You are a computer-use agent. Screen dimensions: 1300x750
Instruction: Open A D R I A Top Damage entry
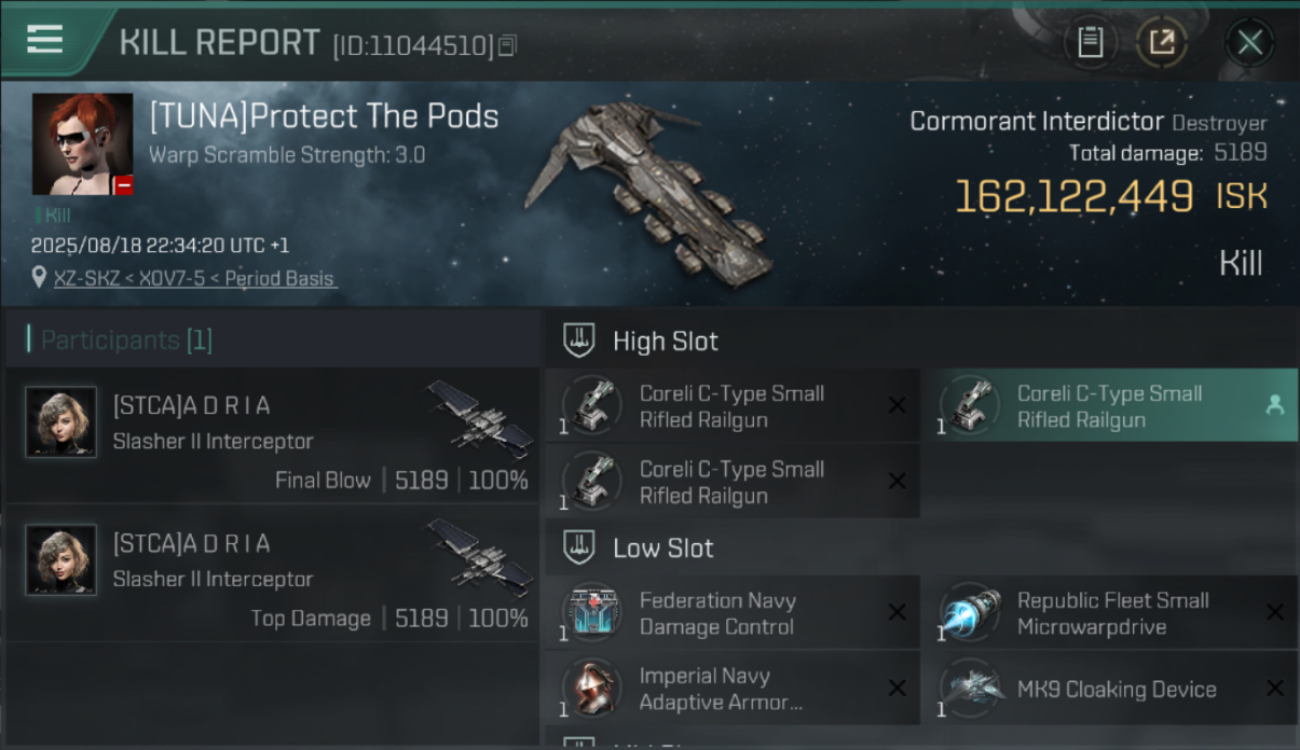(x=272, y=572)
